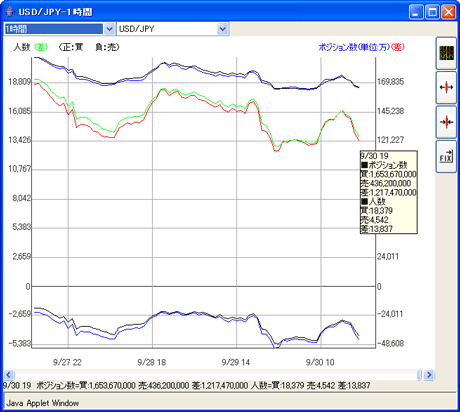This screenshot has width=460, height=412.
Task: Click the 9/28 18 date axis label
Action: pos(152,362)
